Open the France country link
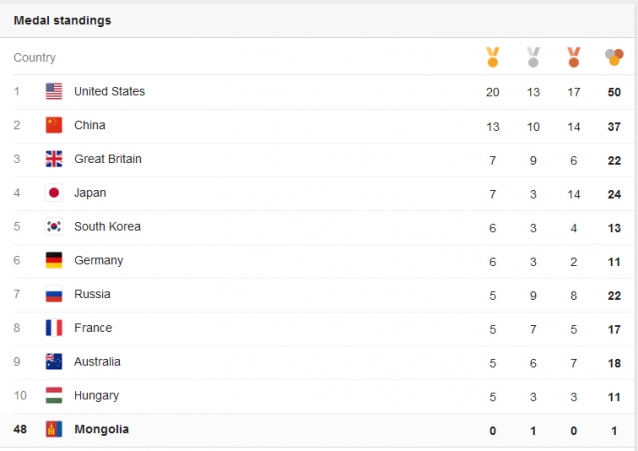This screenshot has width=638, height=451. click(93, 328)
